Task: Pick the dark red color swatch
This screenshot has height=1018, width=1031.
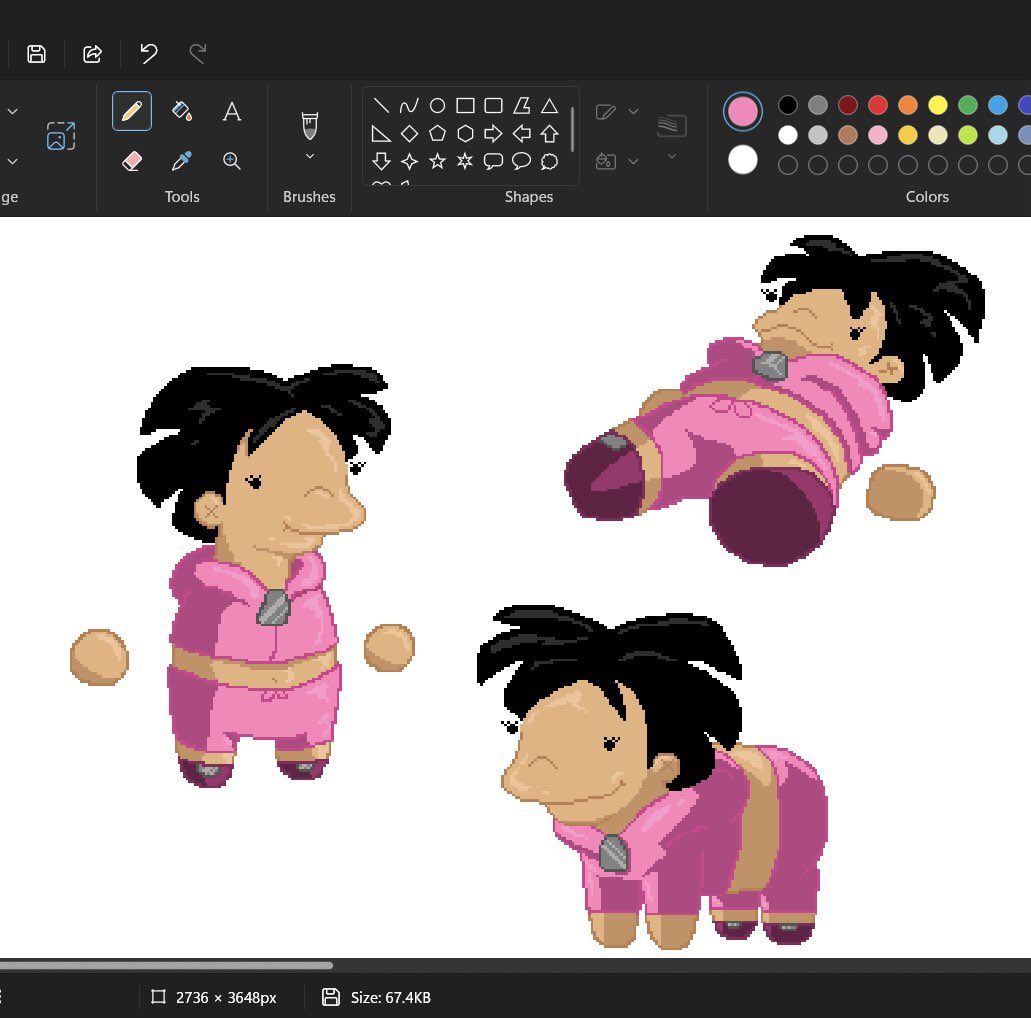Action: click(x=848, y=105)
